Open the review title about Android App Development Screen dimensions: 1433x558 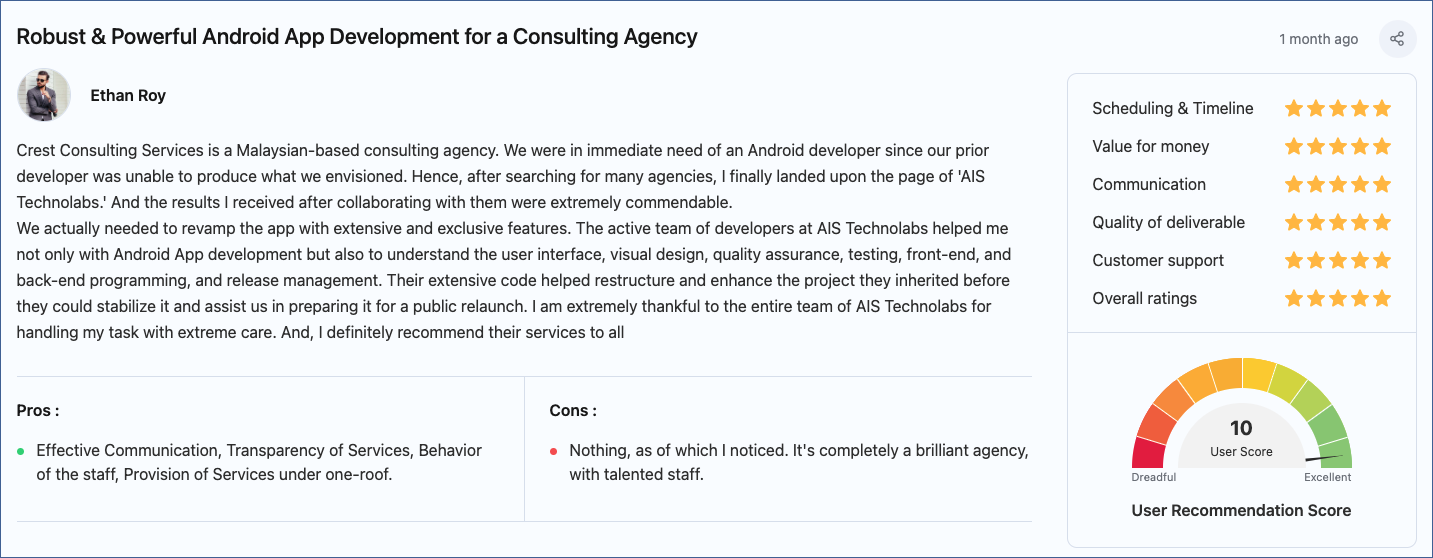357,37
